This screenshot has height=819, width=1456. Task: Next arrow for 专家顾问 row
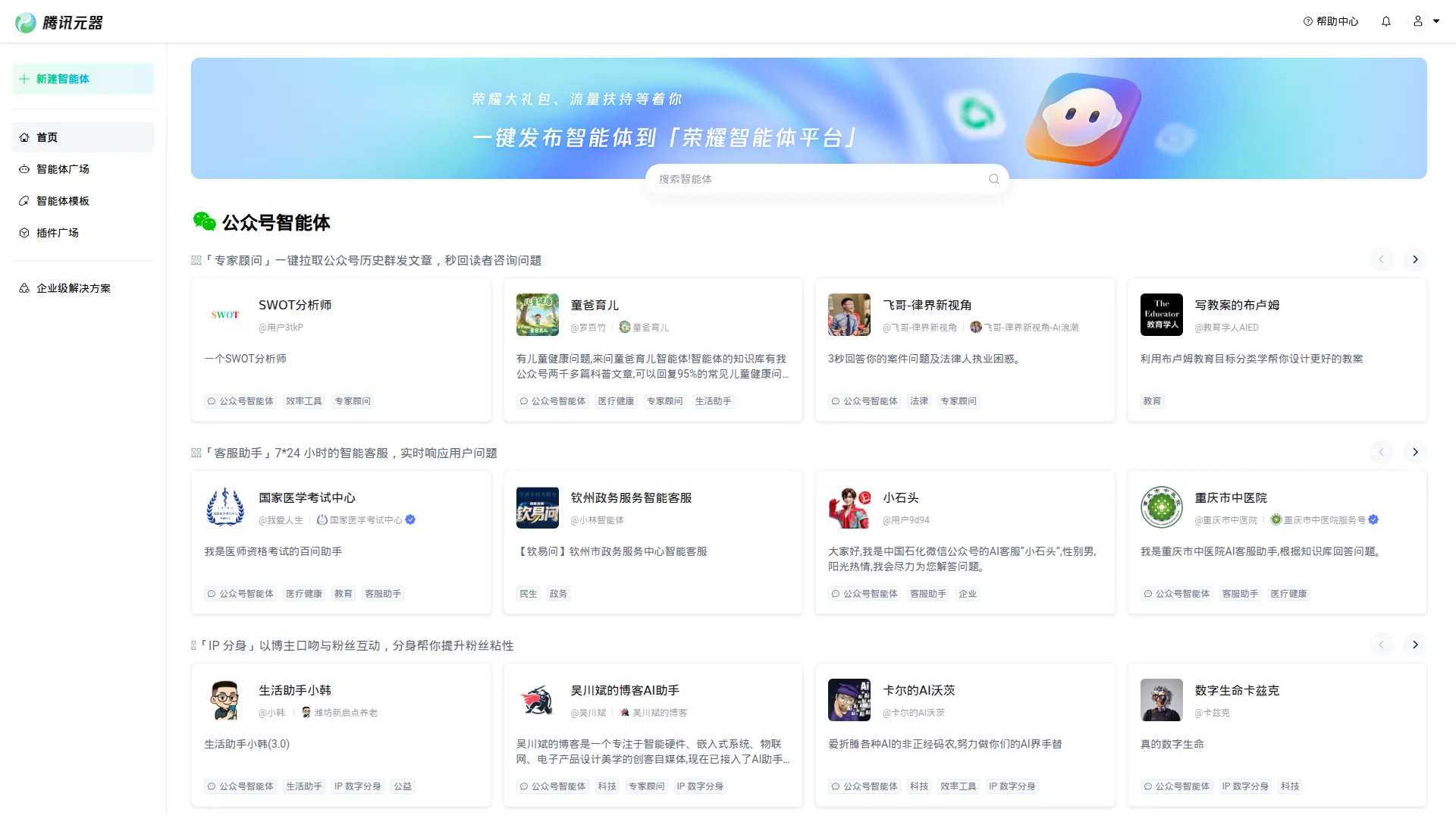1415,259
